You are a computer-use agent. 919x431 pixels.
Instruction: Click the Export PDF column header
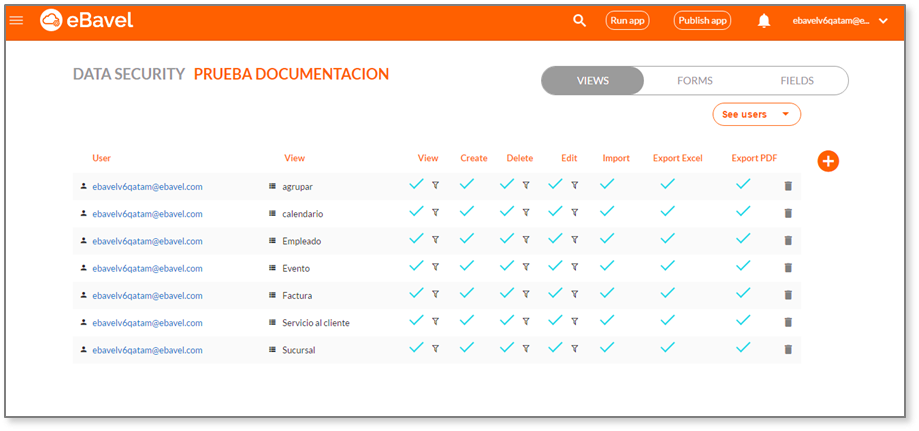[x=754, y=158]
